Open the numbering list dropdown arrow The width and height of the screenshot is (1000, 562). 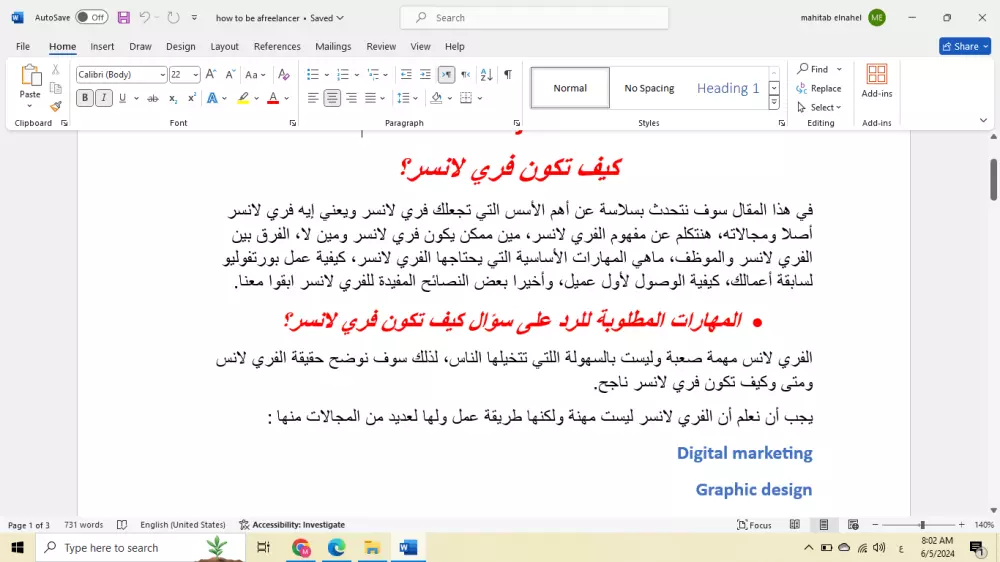click(357, 75)
